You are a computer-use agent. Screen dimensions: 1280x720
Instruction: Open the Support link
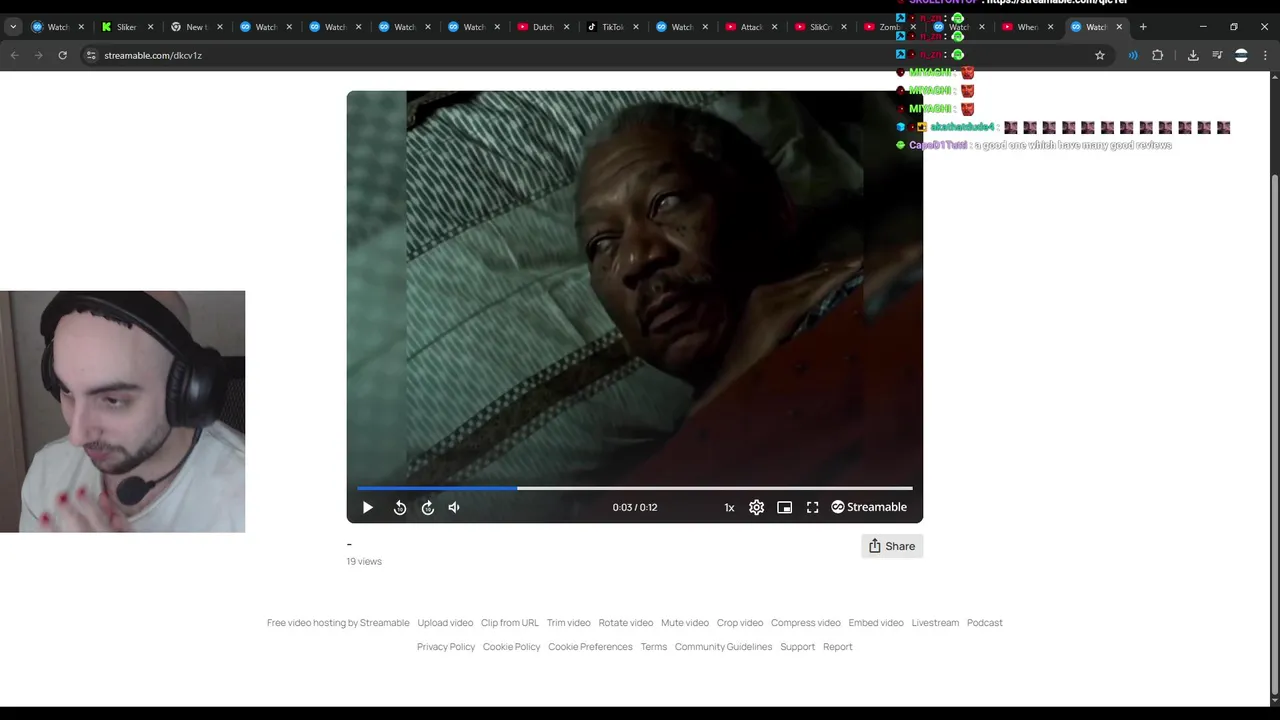click(x=797, y=646)
